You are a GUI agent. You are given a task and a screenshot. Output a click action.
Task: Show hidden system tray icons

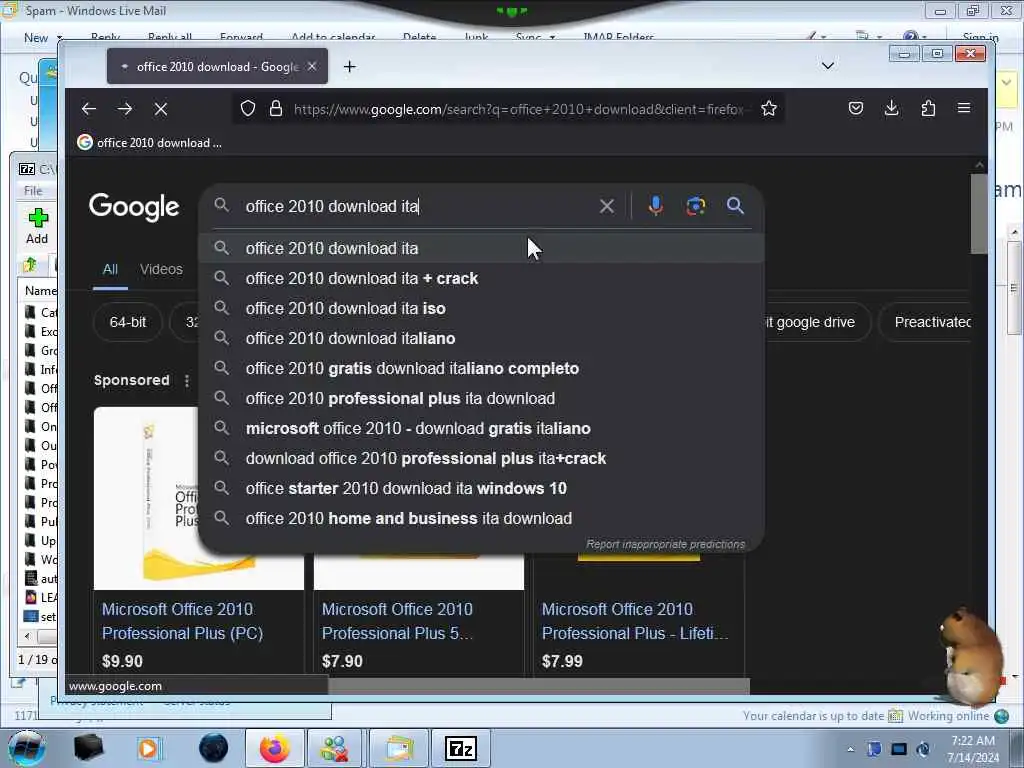pos(850,749)
